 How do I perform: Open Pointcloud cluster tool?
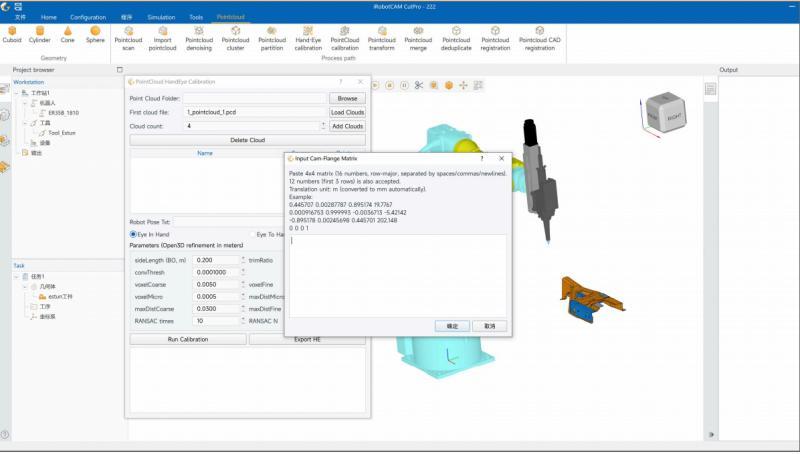[x=235, y=39]
